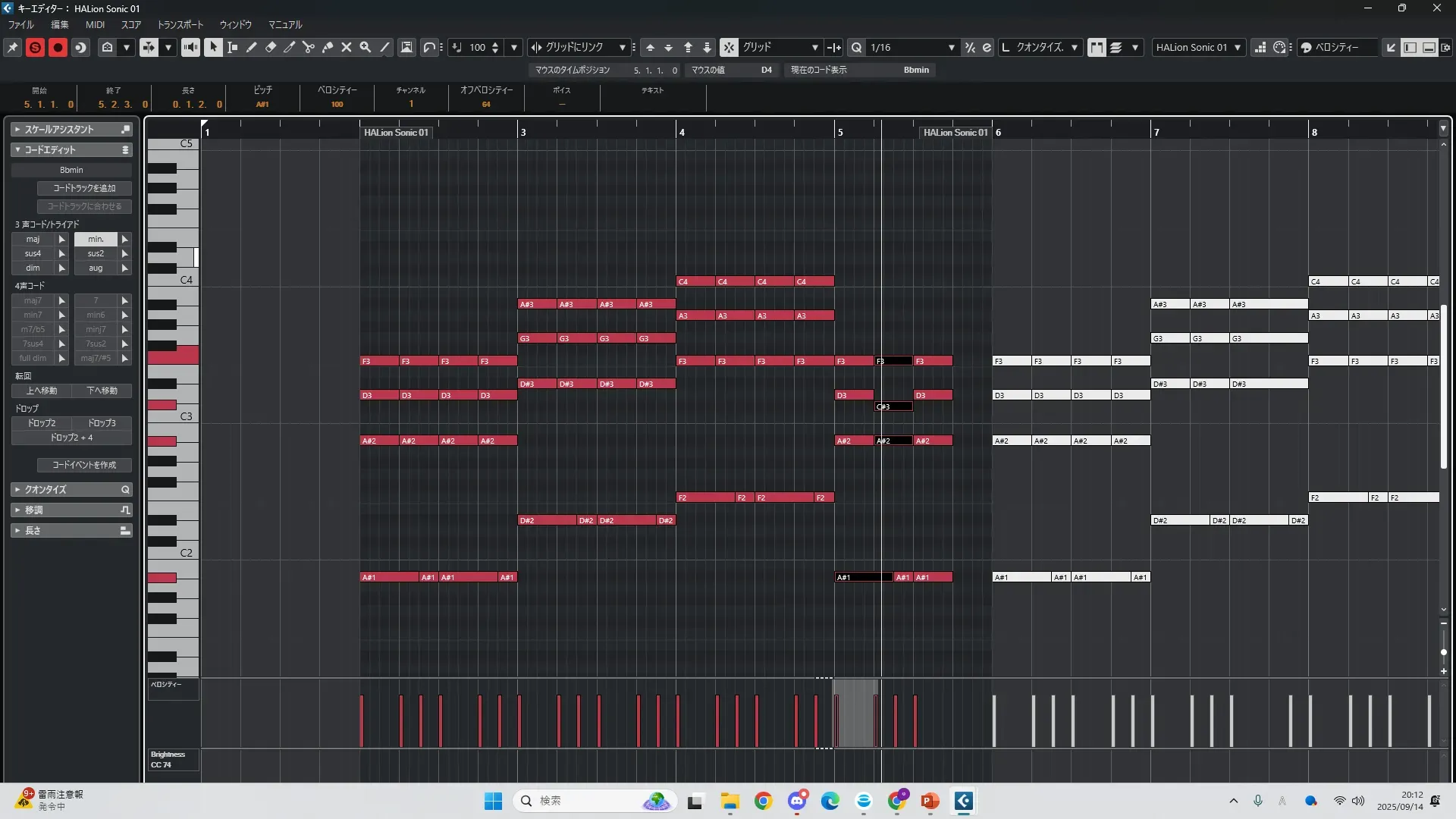Screen dimensions: 1456x819
Task: Click the ドロップ2 voicing button
Action: pos(42,423)
